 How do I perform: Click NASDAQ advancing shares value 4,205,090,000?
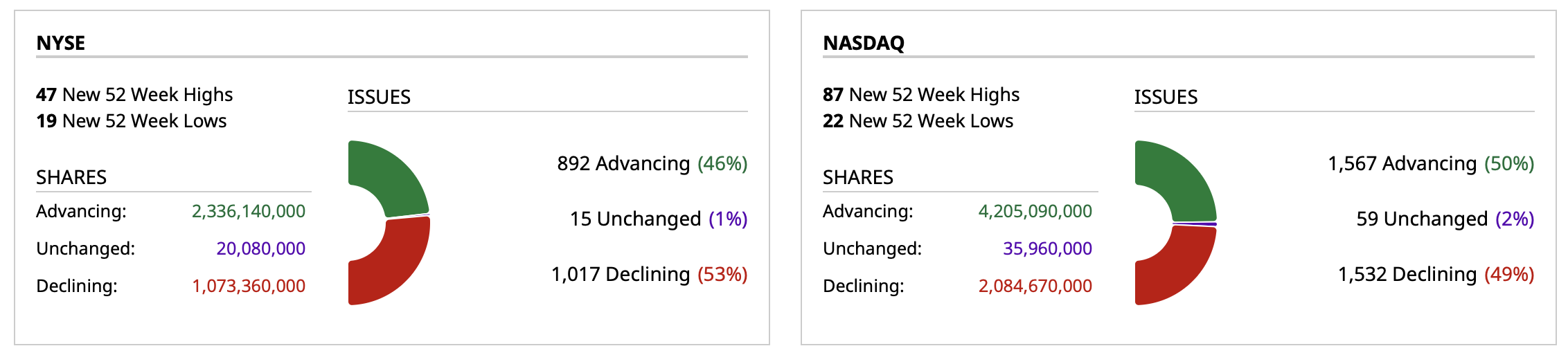point(1035,211)
